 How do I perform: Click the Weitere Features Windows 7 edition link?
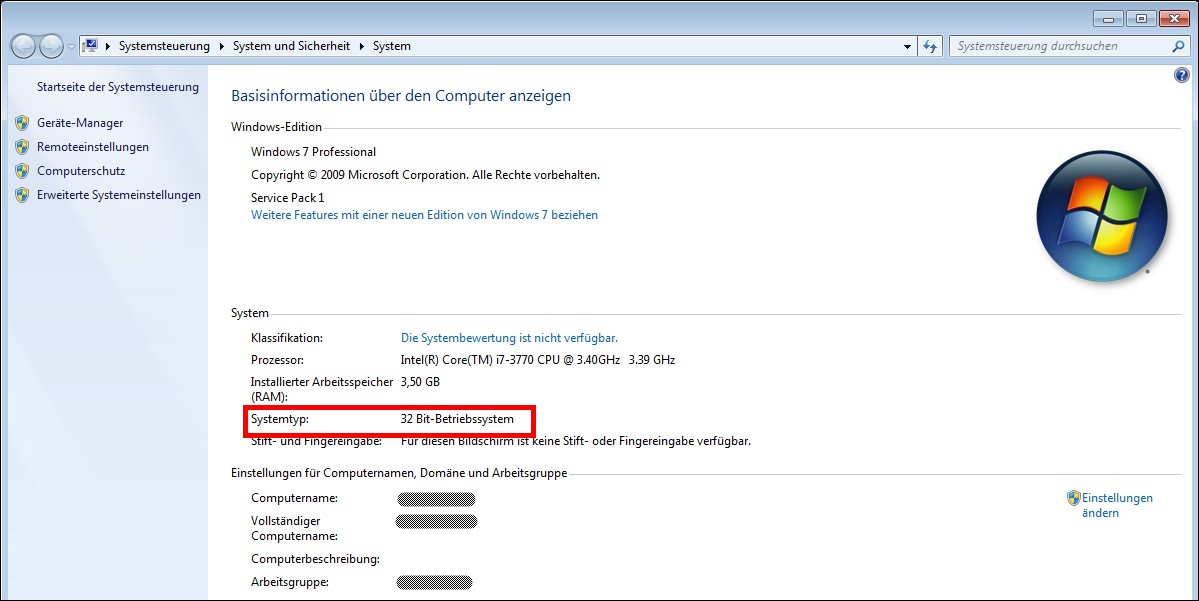[x=424, y=215]
